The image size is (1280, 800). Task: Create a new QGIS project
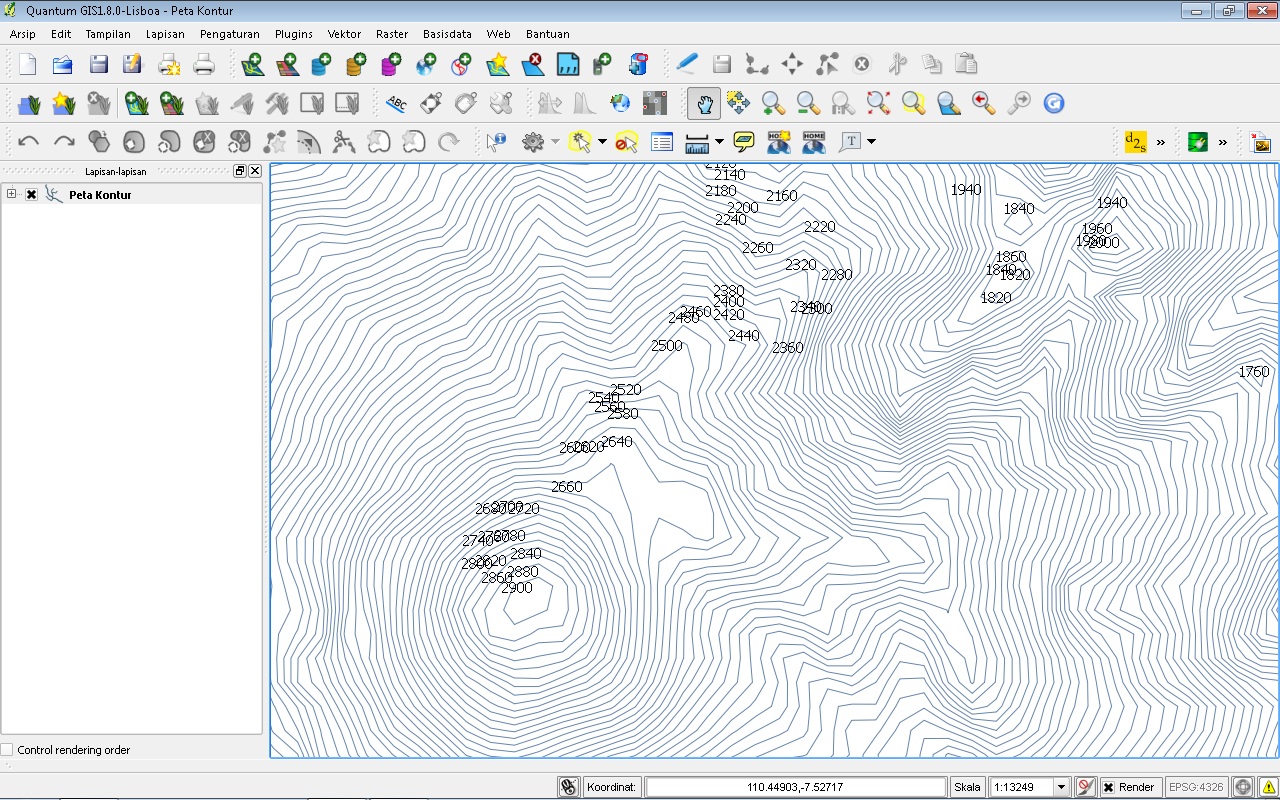[27, 64]
